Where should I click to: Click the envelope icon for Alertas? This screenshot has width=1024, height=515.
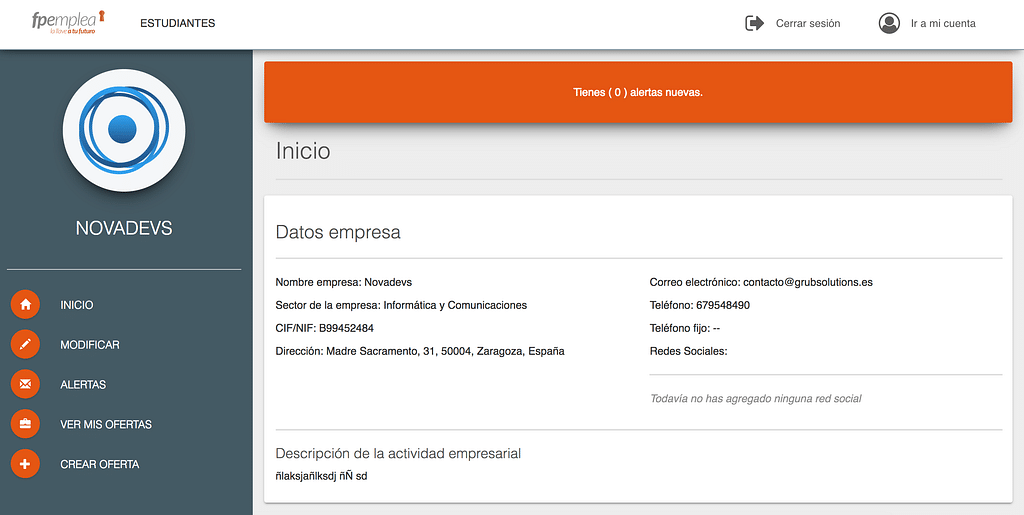pos(25,385)
